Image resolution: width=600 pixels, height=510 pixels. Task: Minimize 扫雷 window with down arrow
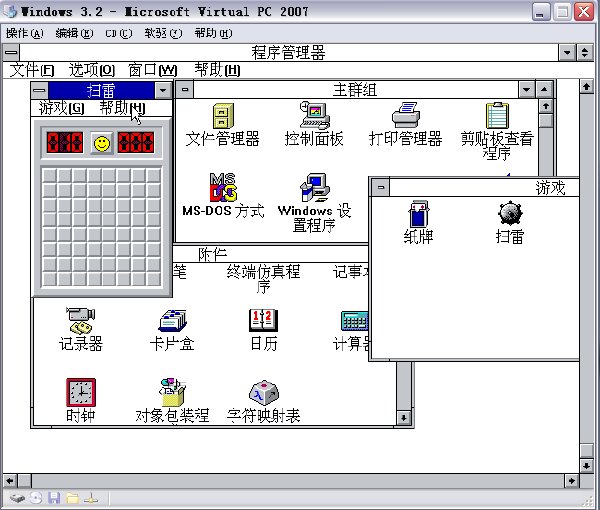click(x=163, y=91)
